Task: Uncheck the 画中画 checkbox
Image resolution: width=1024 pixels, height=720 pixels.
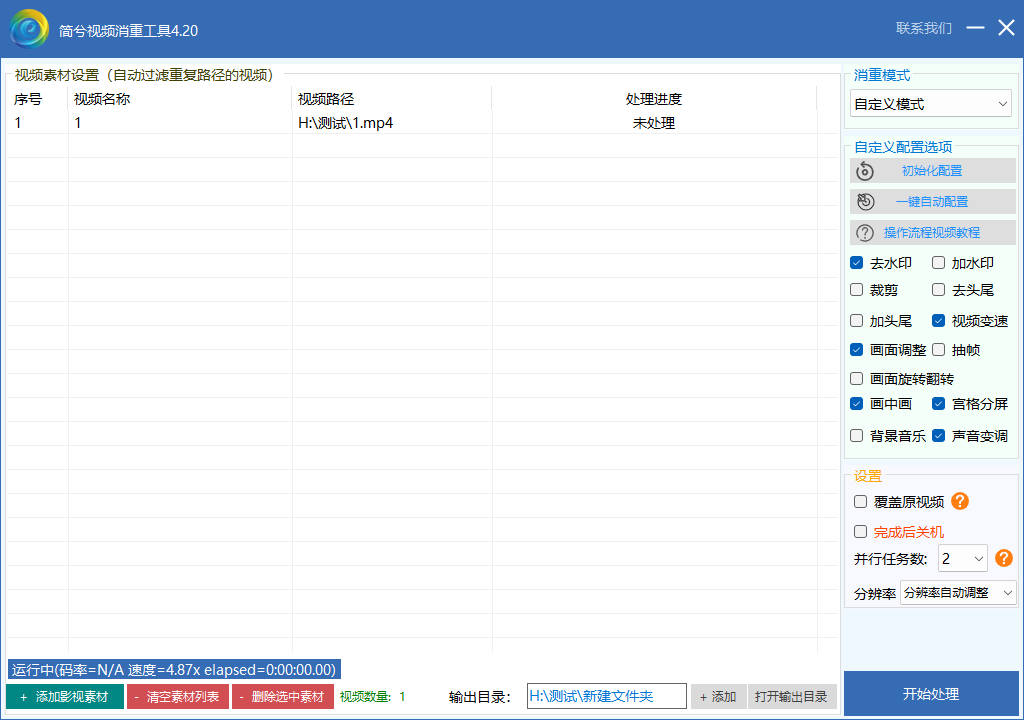Action: tap(857, 404)
